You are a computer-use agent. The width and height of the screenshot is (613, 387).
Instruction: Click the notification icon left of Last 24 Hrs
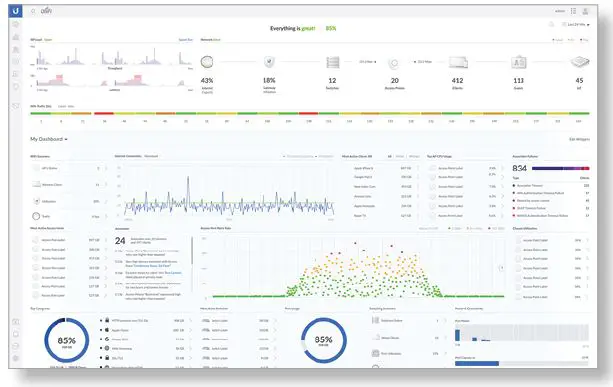551,24
